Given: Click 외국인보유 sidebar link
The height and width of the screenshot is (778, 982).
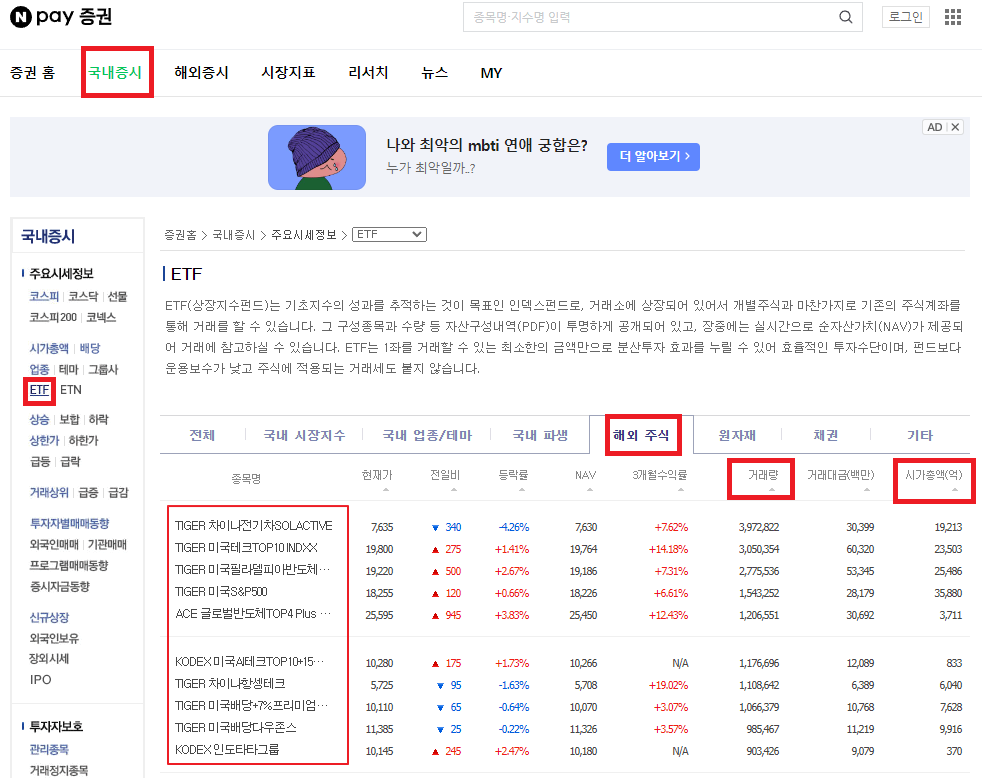Looking at the screenshot, I should [54, 638].
